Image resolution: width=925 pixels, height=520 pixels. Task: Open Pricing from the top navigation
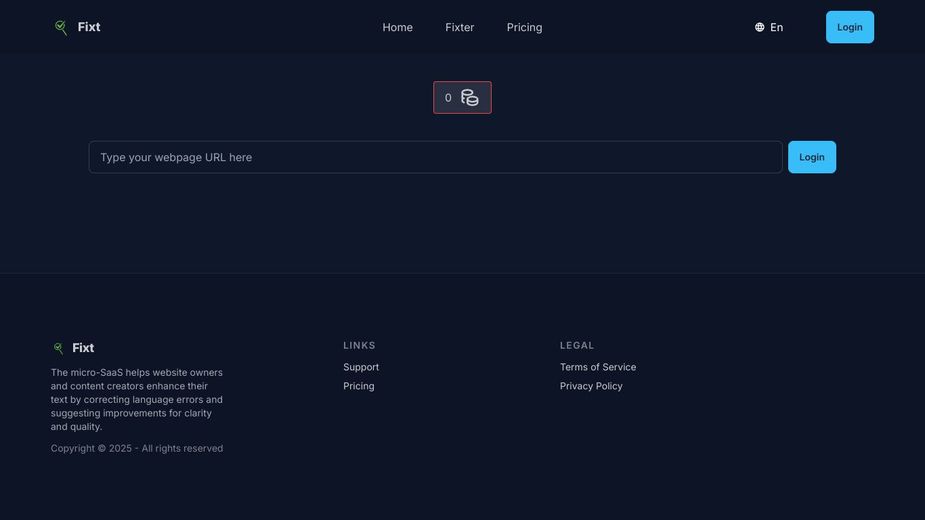524,27
